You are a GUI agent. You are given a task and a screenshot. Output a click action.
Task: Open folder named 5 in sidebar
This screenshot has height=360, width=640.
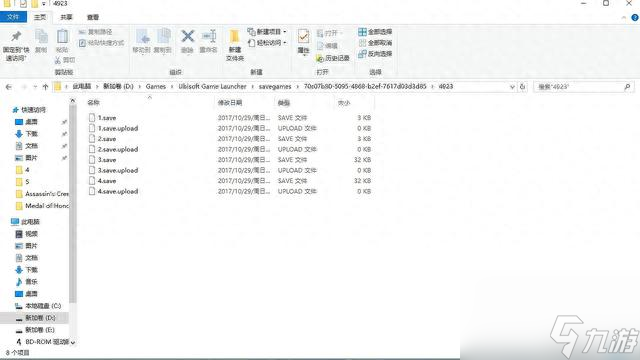tap(27, 182)
